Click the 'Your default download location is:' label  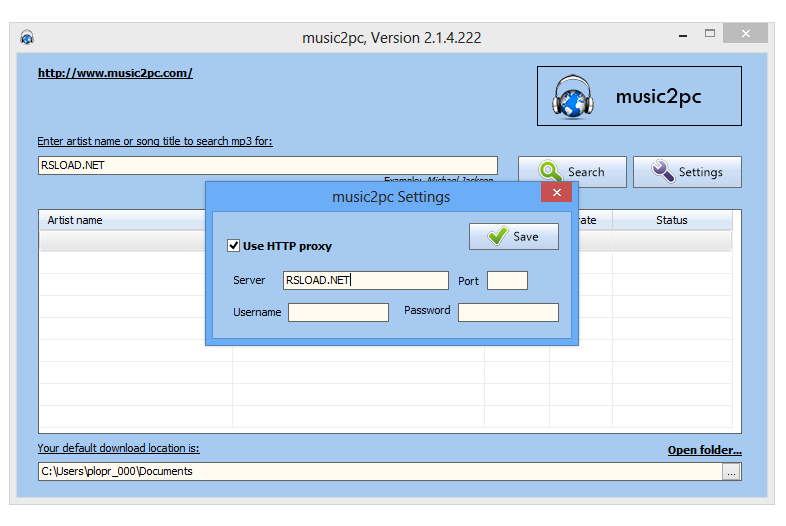click(118, 448)
